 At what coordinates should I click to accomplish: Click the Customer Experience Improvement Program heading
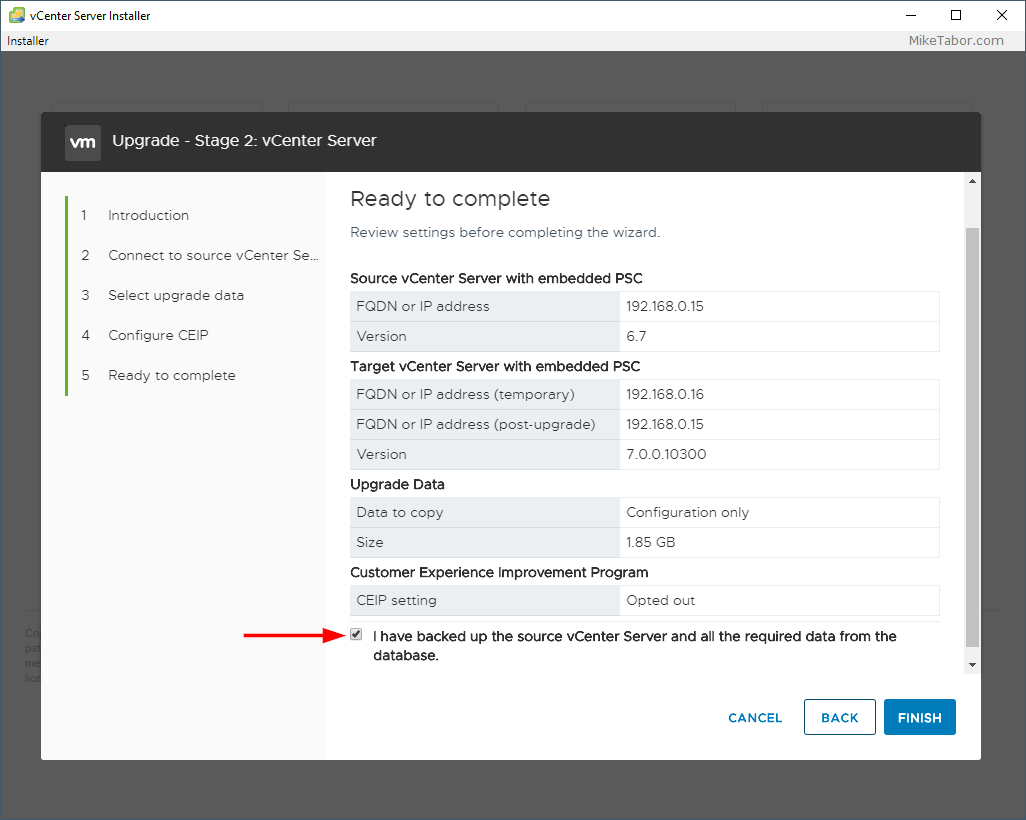pyautogui.click(x=499, y=573)
